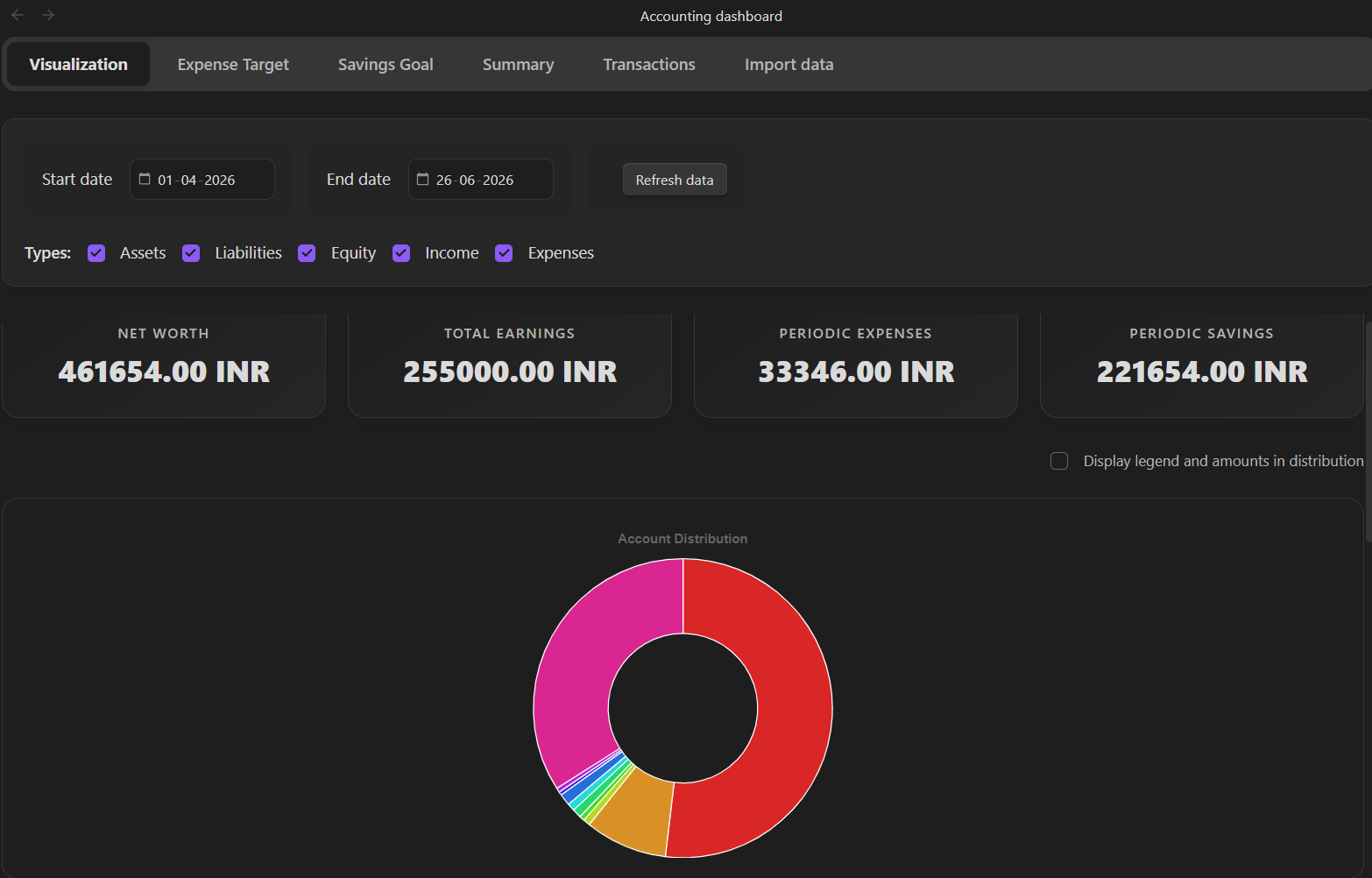Click the back arrow navigation icon
Image resolution: width=1372 pixels, height=878 pixels.
(x=18, y=15)
